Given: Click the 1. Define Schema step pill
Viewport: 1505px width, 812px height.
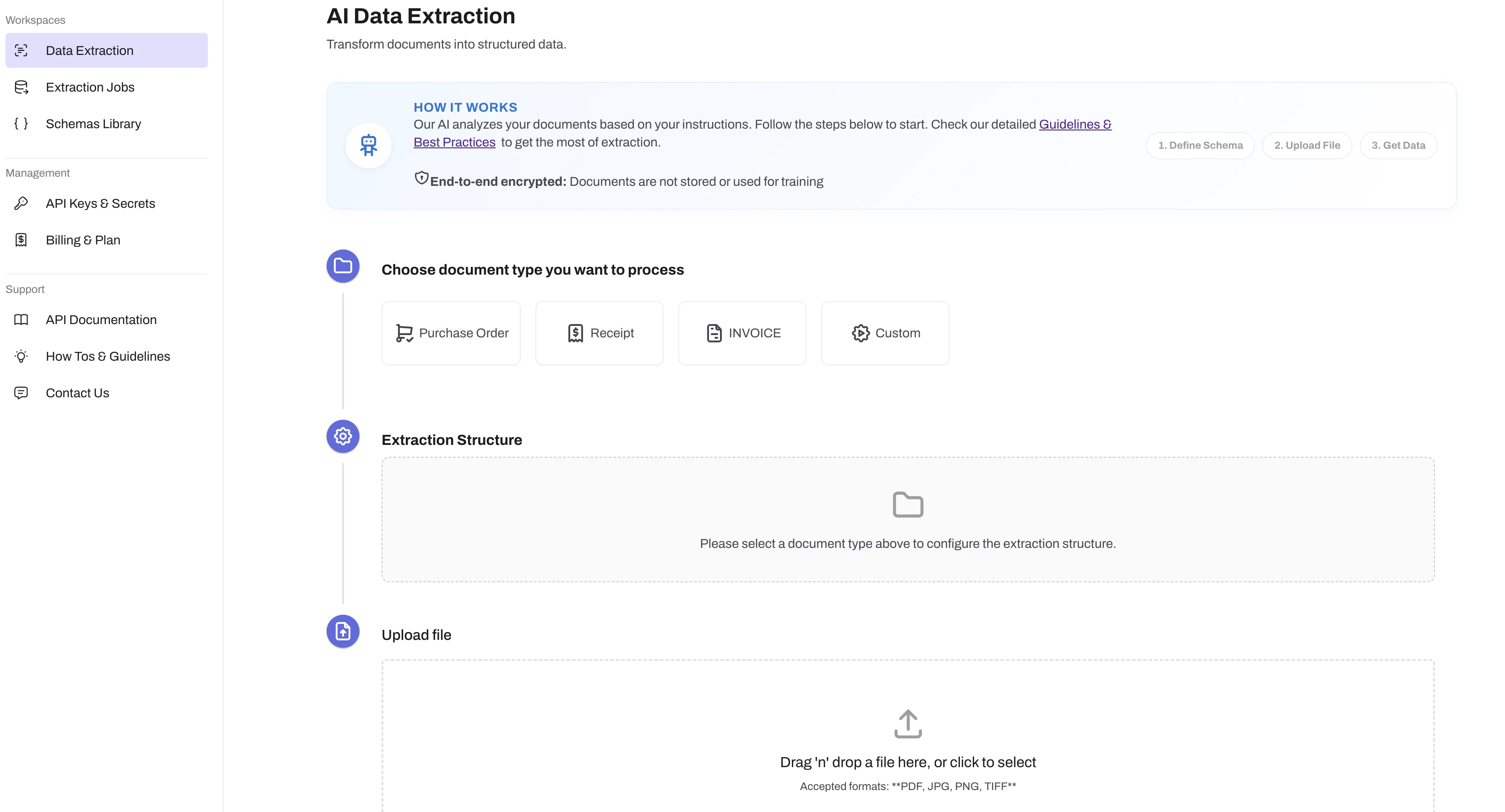Looking at the screenshot, I should point(1200,146).
